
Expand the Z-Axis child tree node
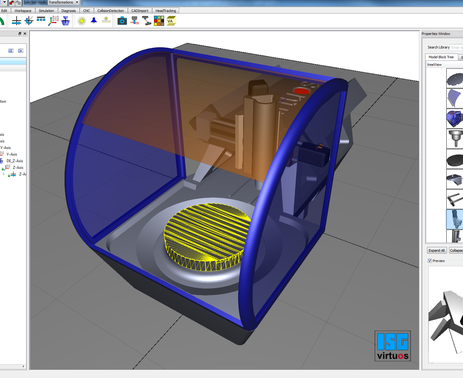(x=4, y=174)
